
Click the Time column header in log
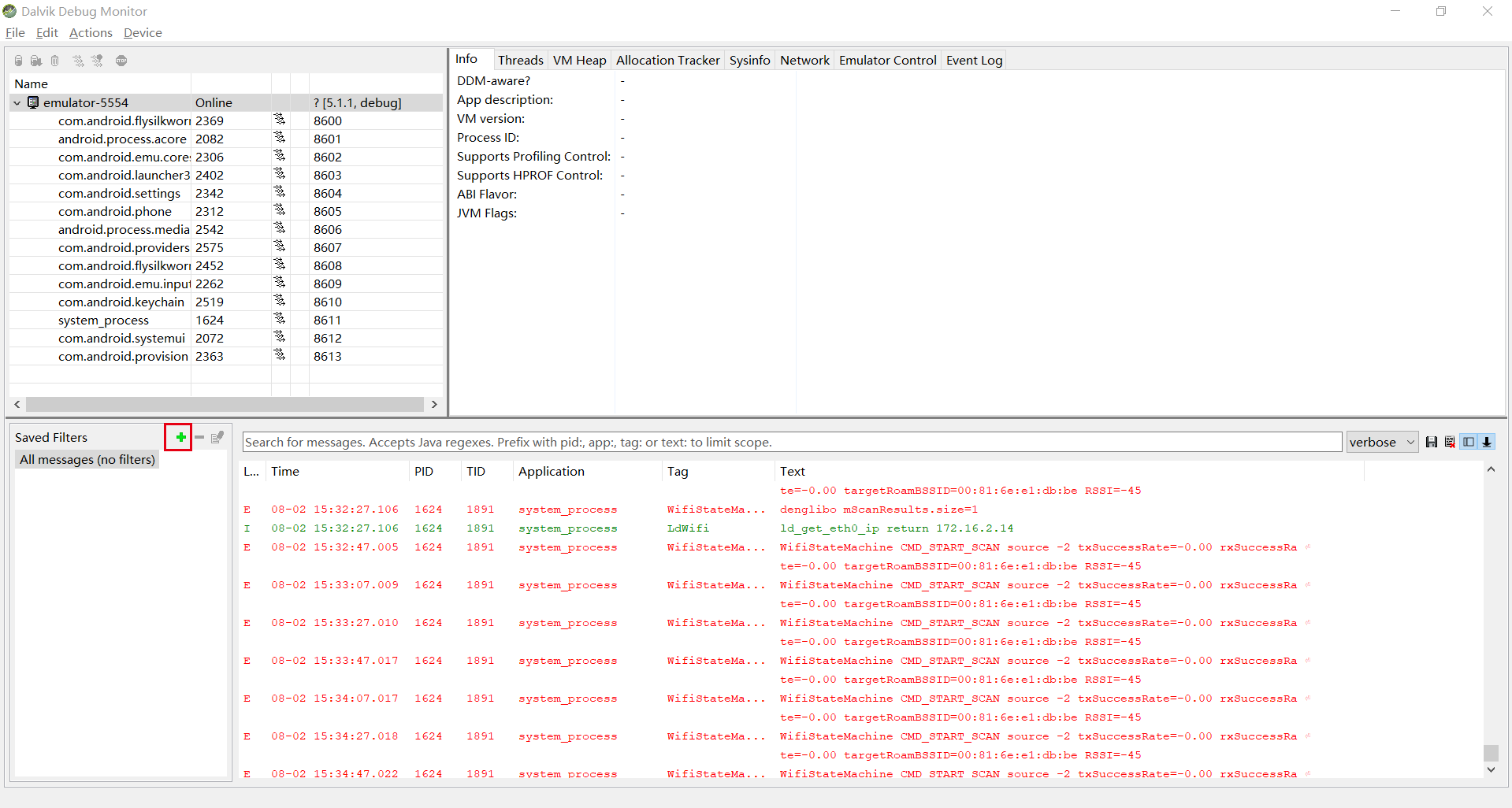(337, 471)
